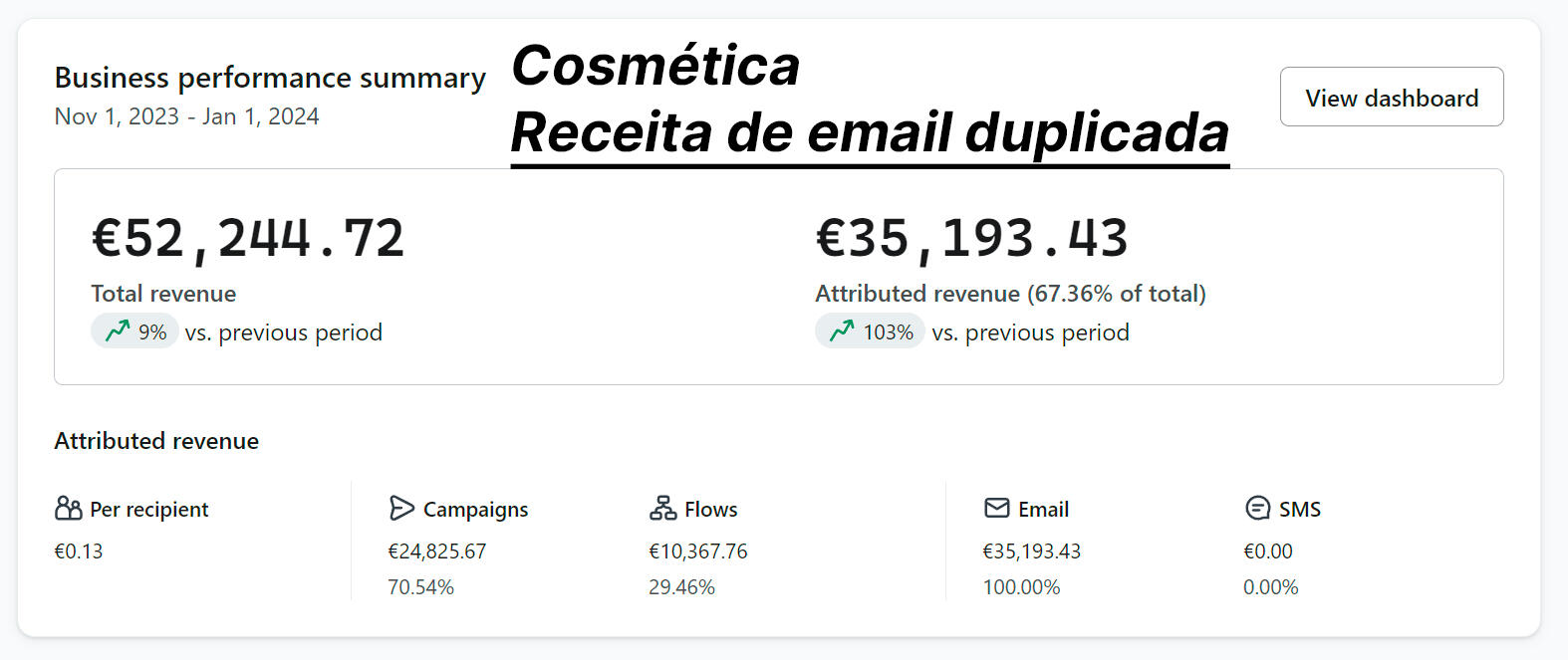Click the Receita de email duplicada title

(x=869, y=132)
